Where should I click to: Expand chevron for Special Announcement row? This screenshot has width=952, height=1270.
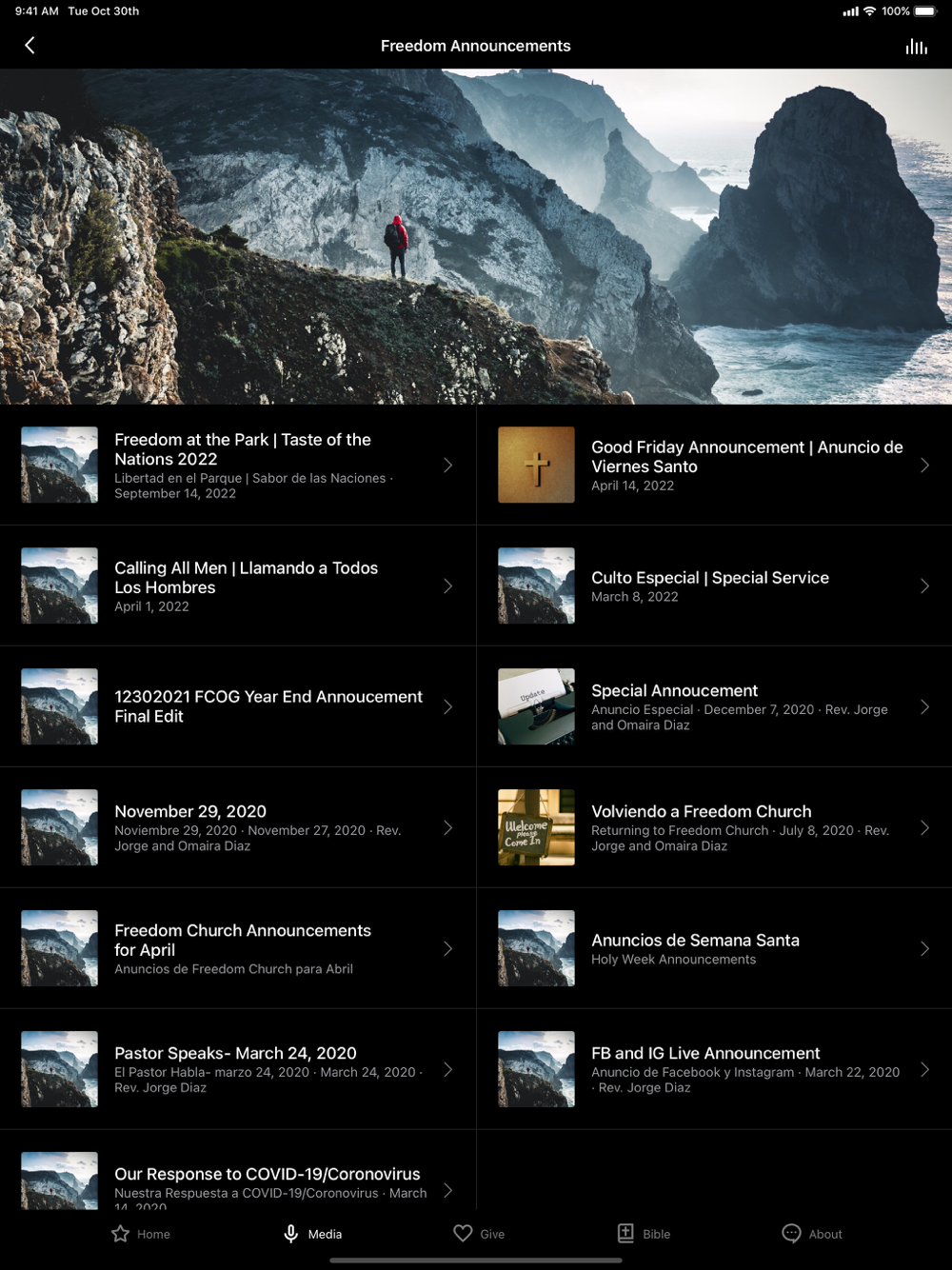[x=924, y=706]
